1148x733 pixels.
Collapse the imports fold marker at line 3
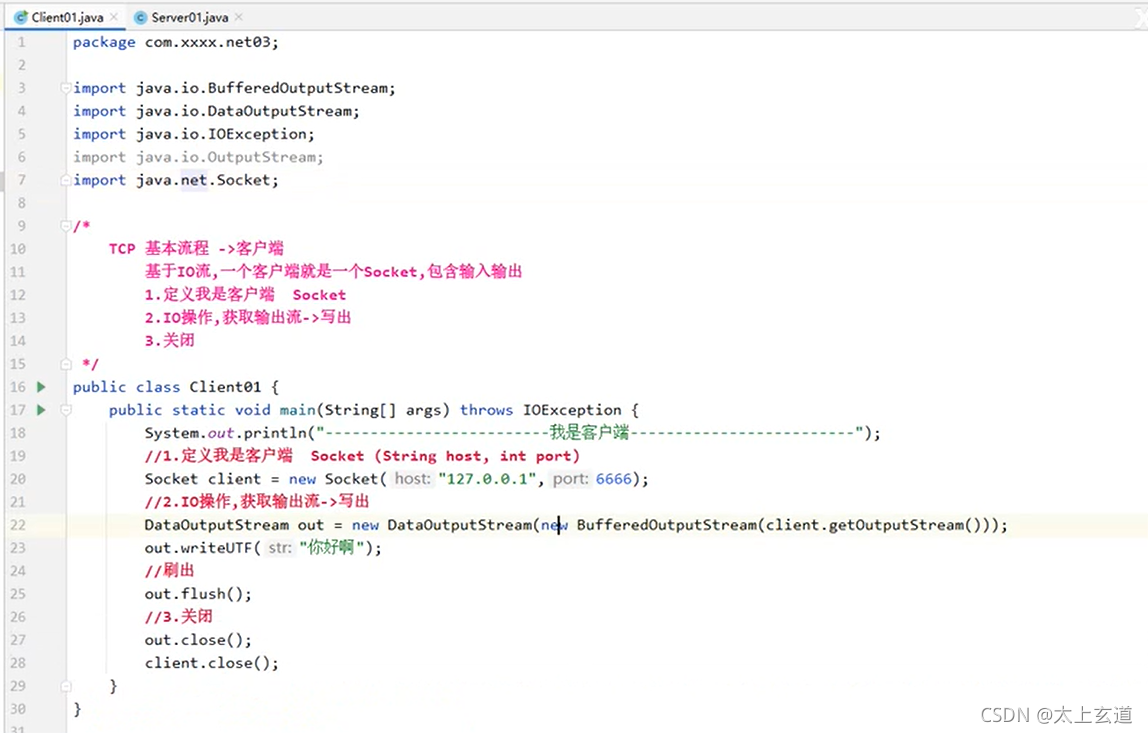[66, 88]
